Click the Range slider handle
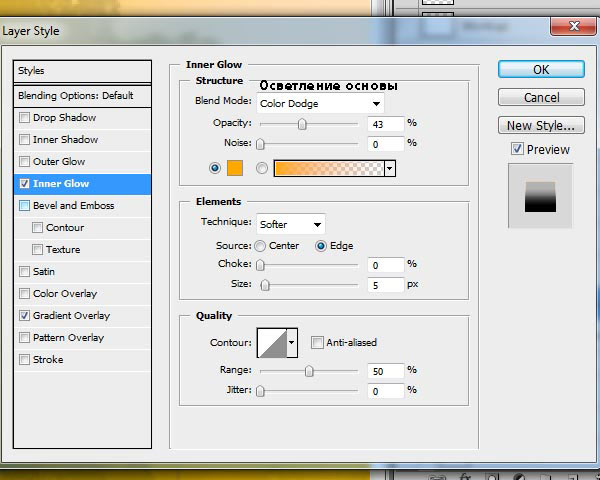This screenshot has height=480, width=600. [309, 371]
